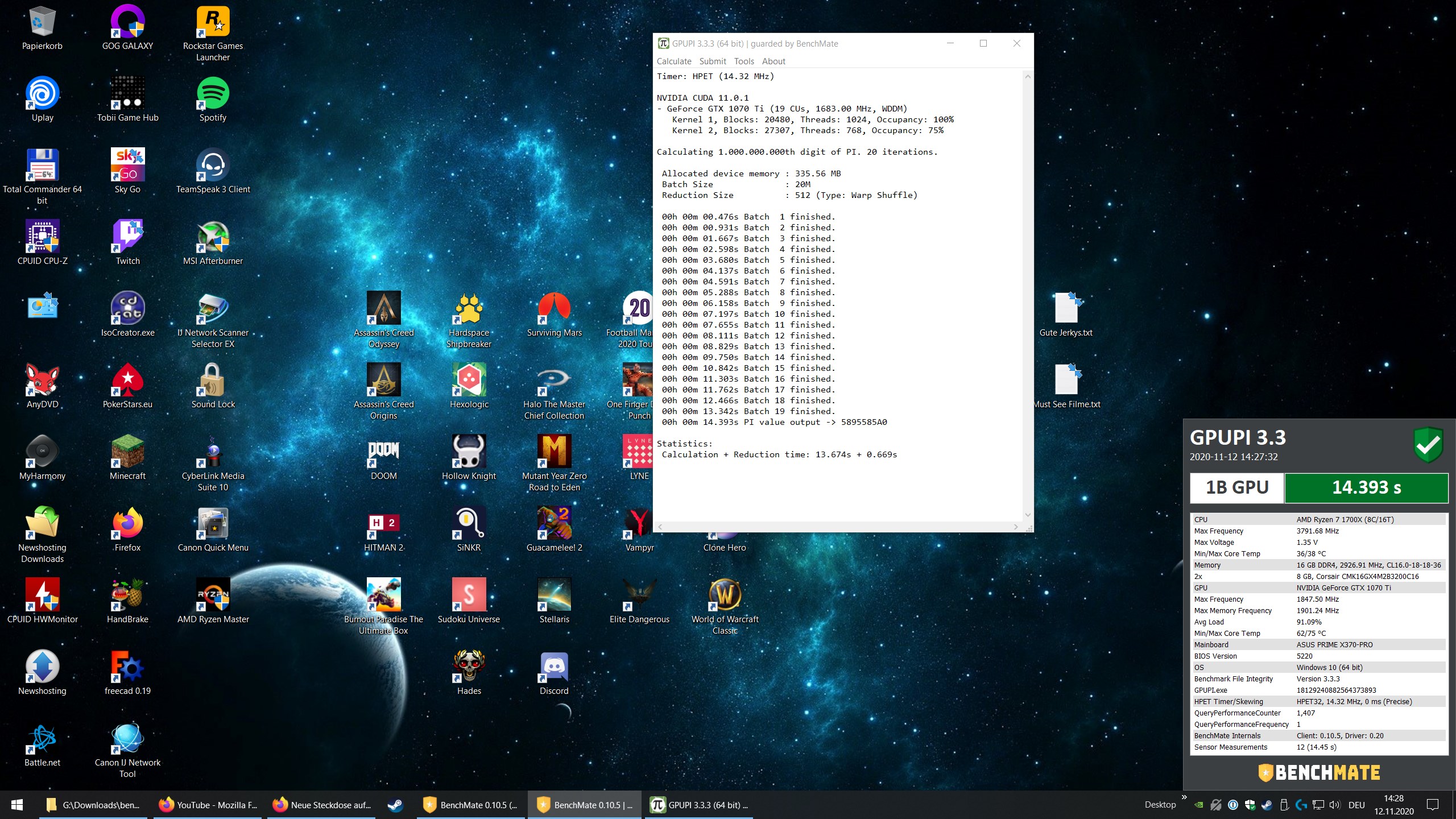Viewport: 1456px width, 819px height.
Task: Click the Battle.net desktop icon
Action: point(42,745)
